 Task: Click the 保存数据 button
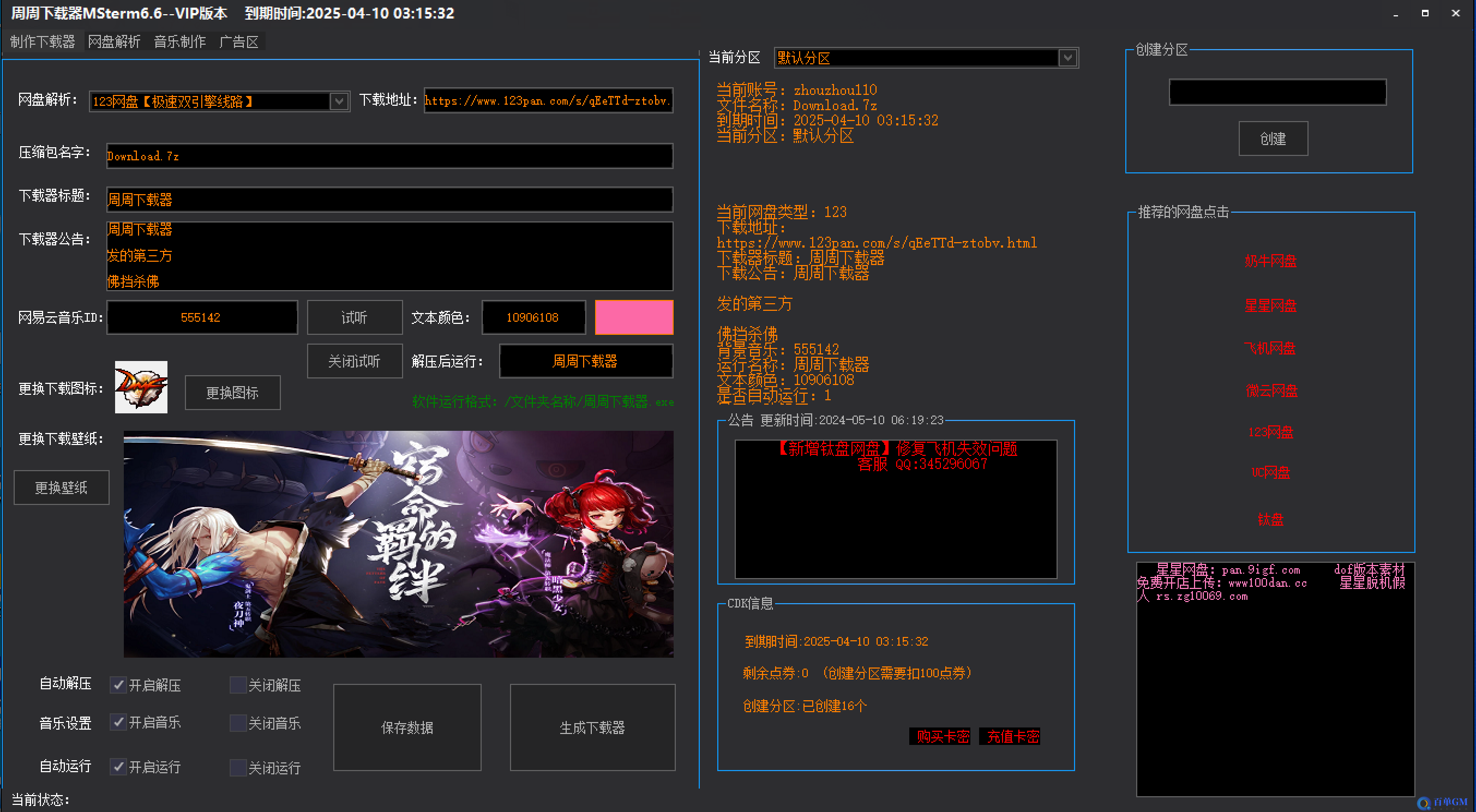(407, 727)
